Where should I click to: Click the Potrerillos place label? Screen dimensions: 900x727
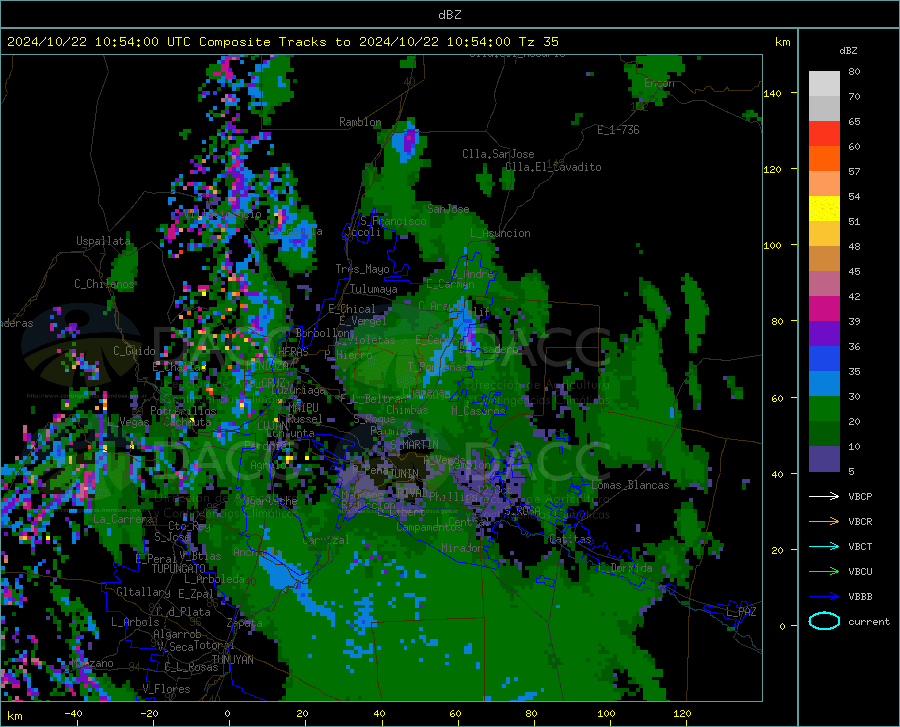tap(183, 411)
